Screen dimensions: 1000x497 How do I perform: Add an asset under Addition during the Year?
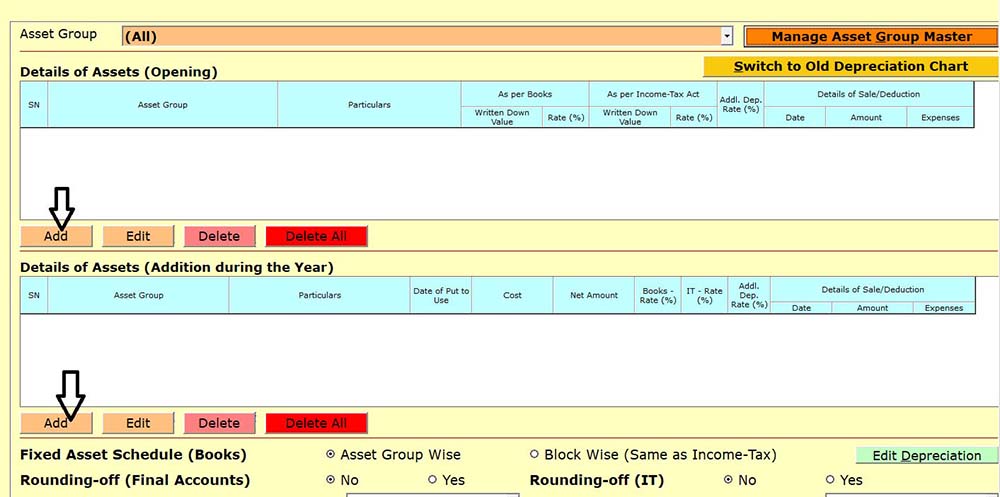pos(56,423)
